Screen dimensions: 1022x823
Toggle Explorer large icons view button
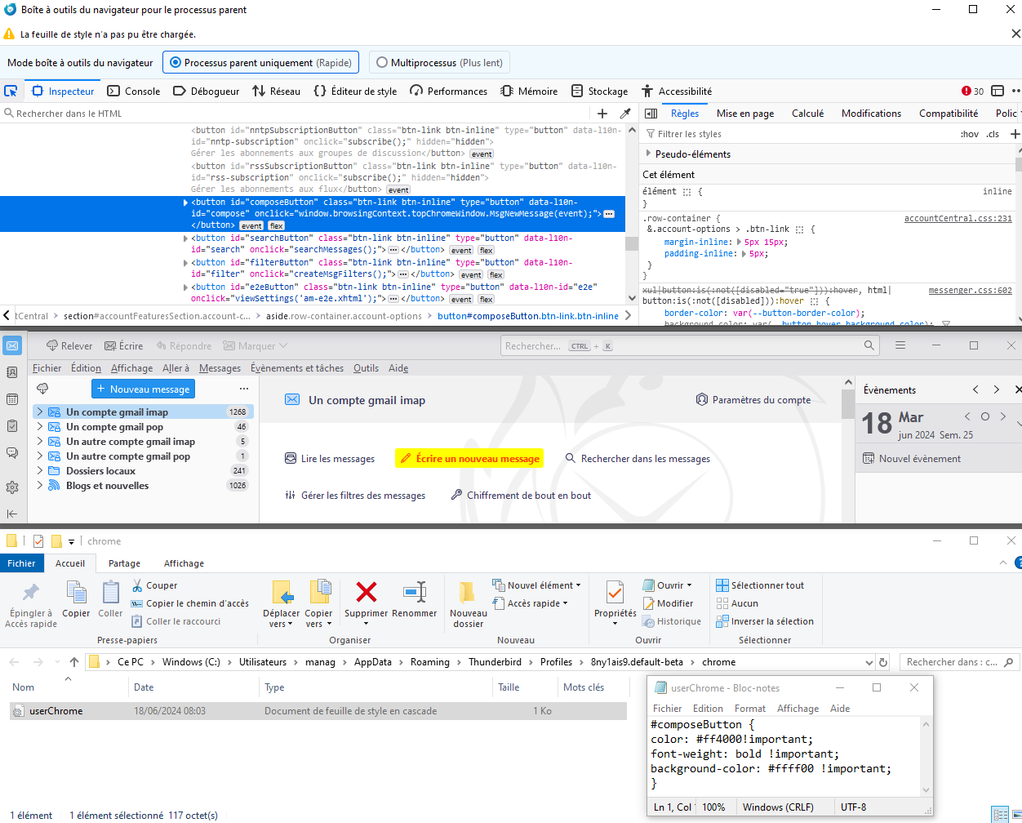(x=1015, y=815)
